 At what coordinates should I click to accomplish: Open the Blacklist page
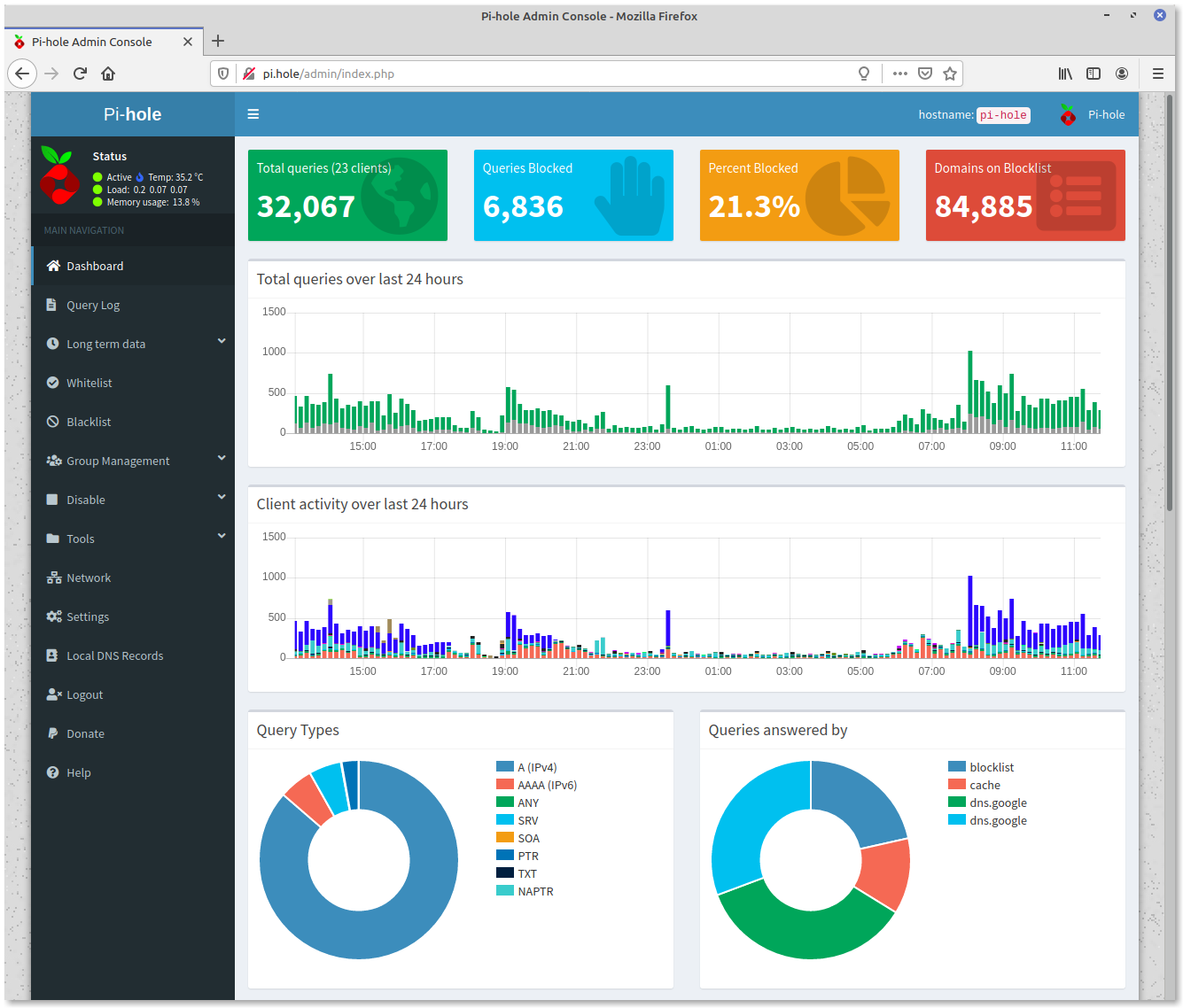(x=89, y=422)
